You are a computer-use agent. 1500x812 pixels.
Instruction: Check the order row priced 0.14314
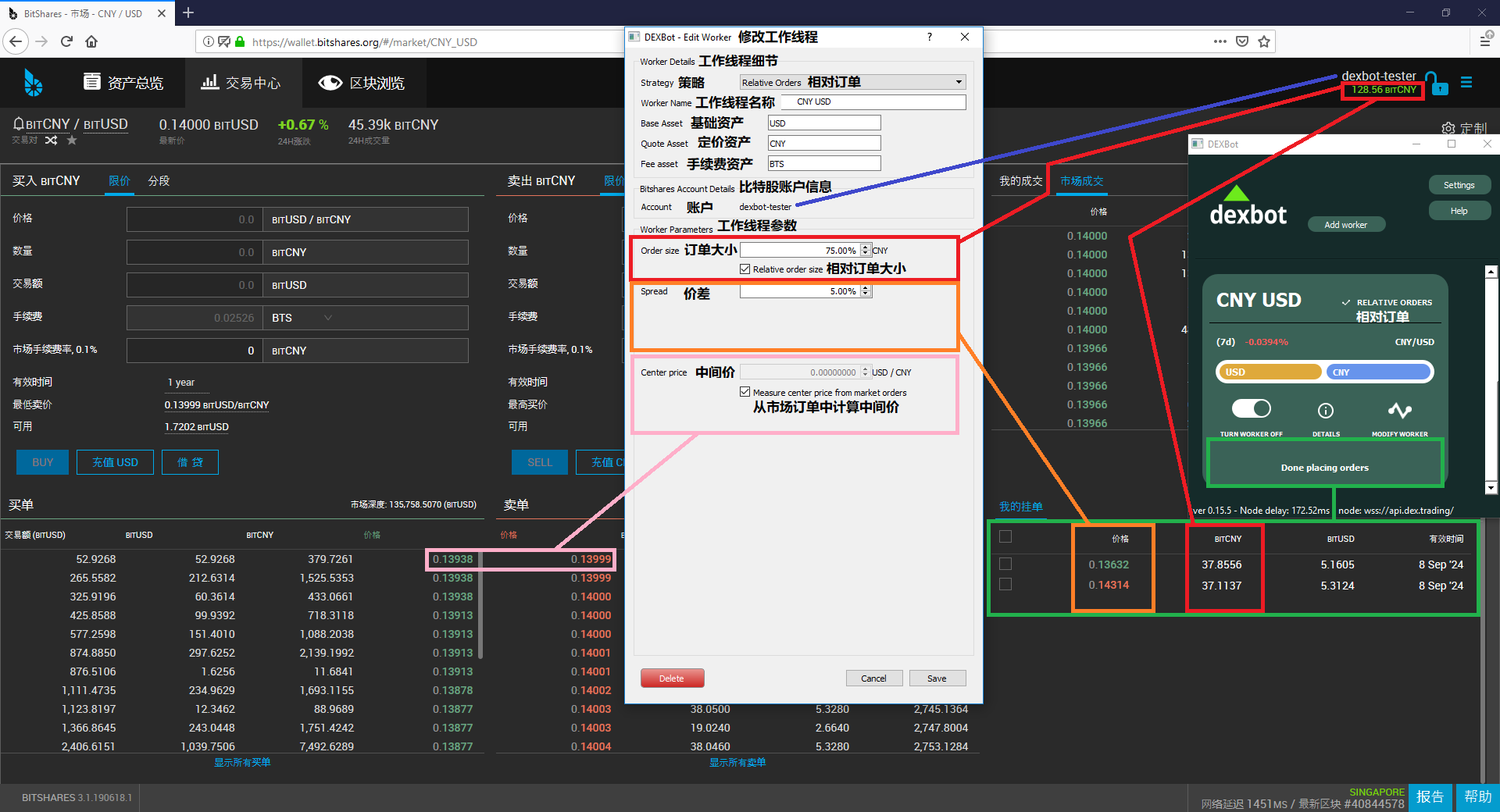pos(1005,584)
